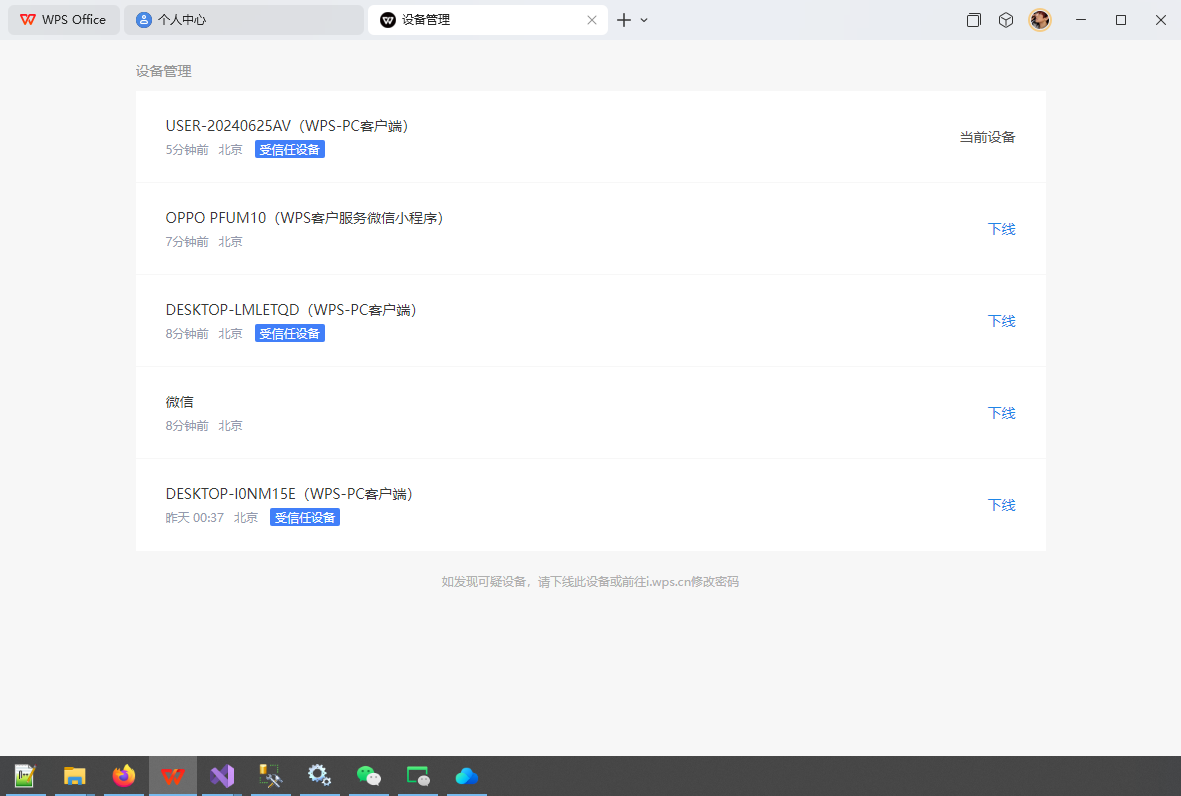This screenshot has height=796, width=1181.
Task: Open WeChat from the taskbar
Action: (368, 776)
